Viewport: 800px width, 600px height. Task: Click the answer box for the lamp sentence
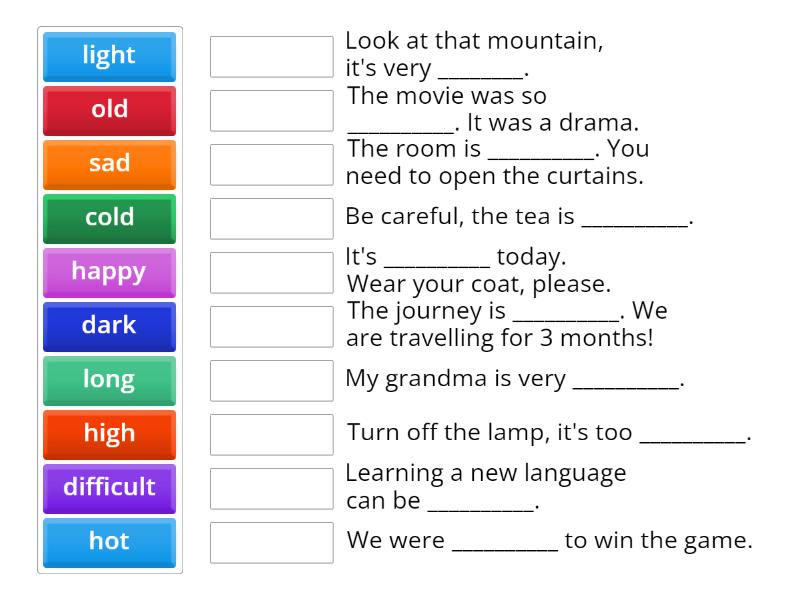(x=271, y=433)
